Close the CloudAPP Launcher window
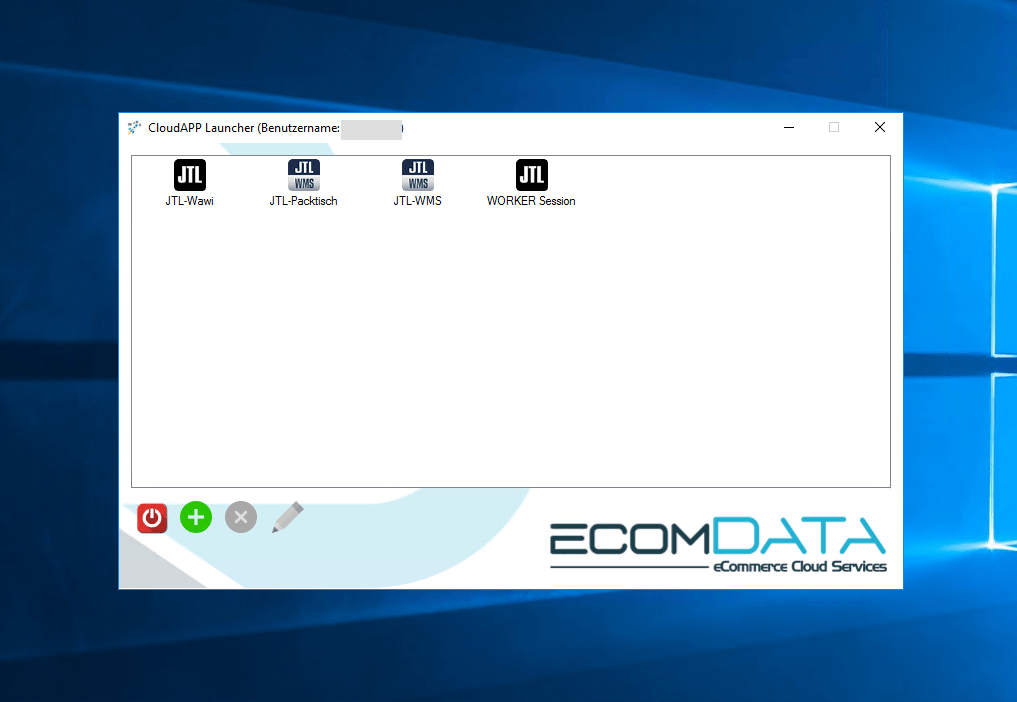The height and width of the screenshot is (702, 1017). pyautogui.click(x=879, y=128)
